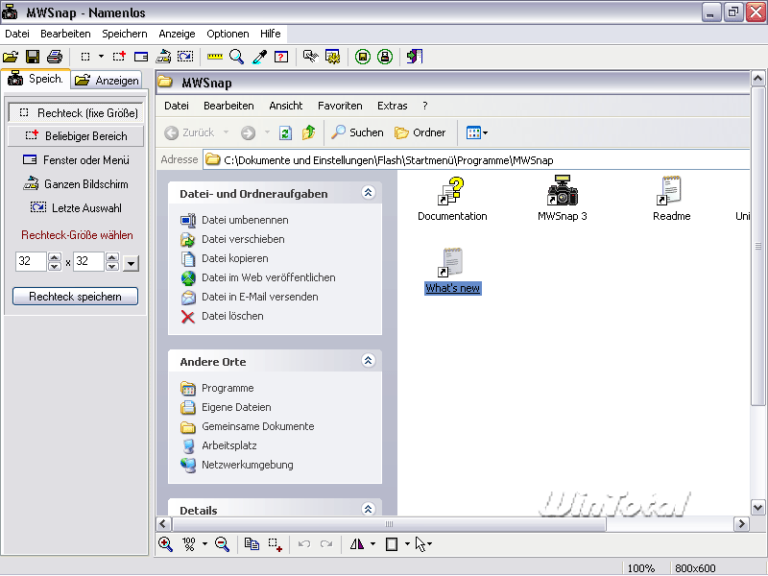Click the vertical scrollbar thumb of preview
The width and height of the screenshot is (768, 576).
click(x=758, y=246)
